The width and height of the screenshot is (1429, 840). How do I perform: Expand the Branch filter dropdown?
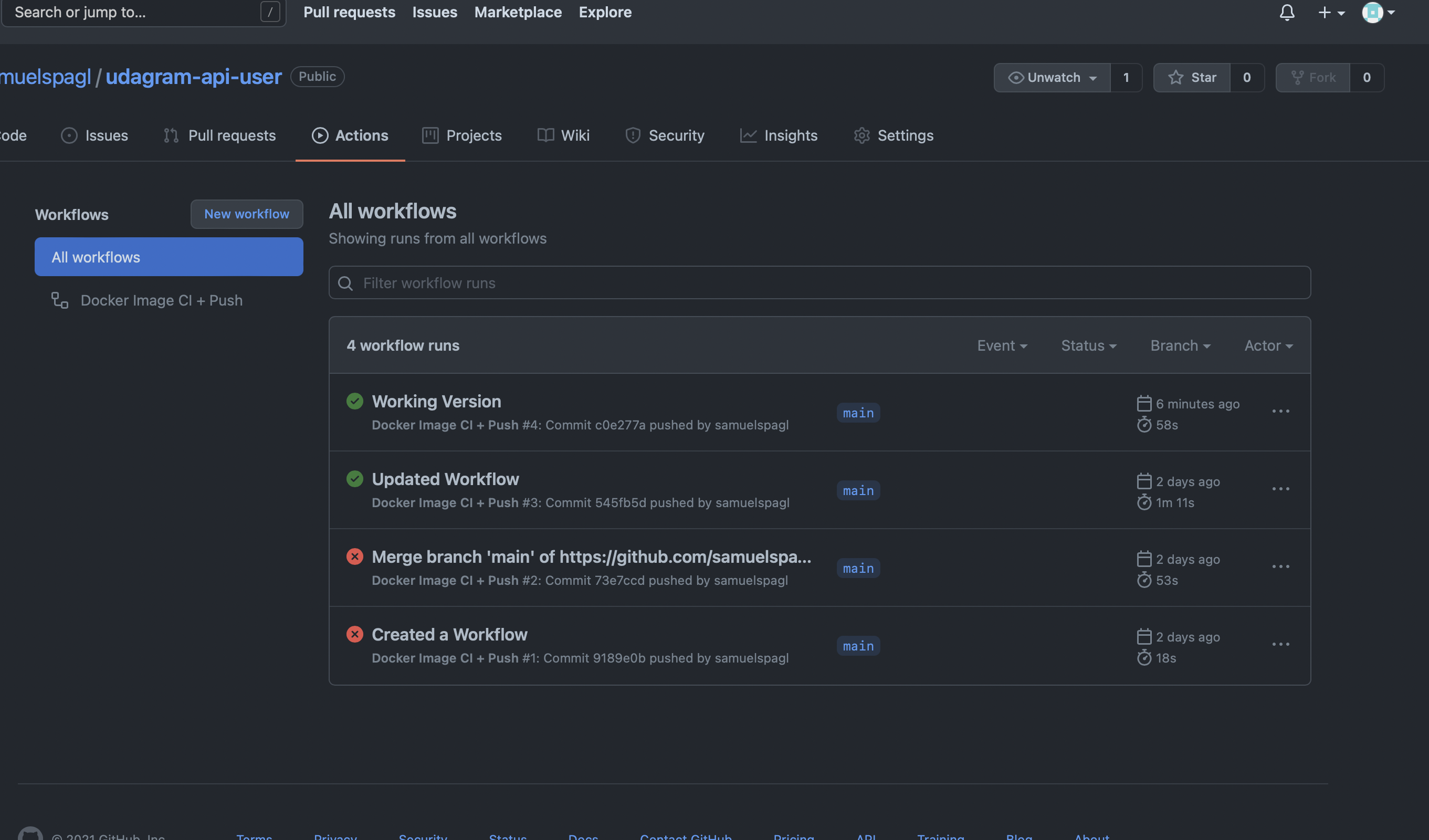1180,345
